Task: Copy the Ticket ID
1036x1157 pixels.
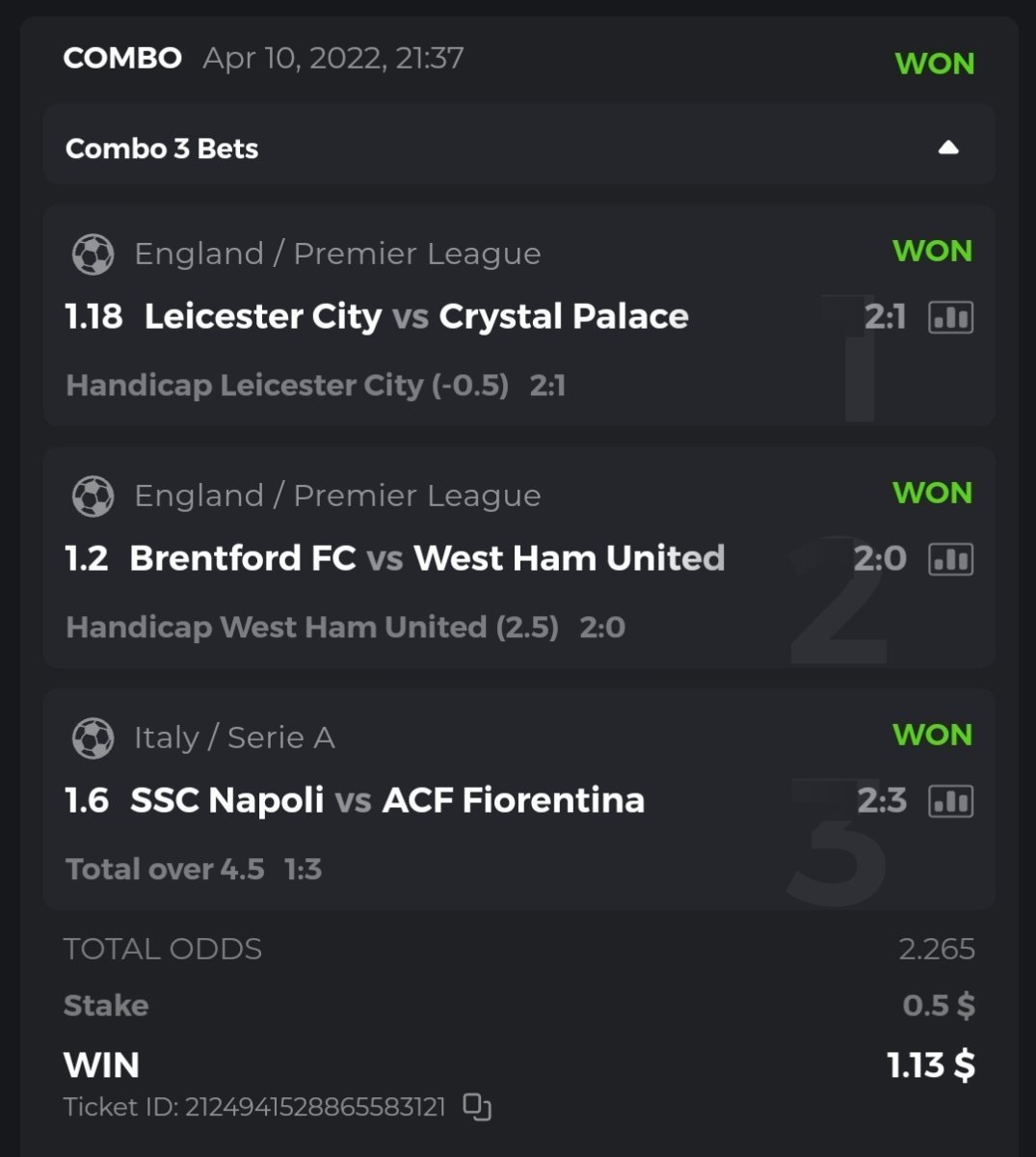Action: click(x=477, y=1107)
